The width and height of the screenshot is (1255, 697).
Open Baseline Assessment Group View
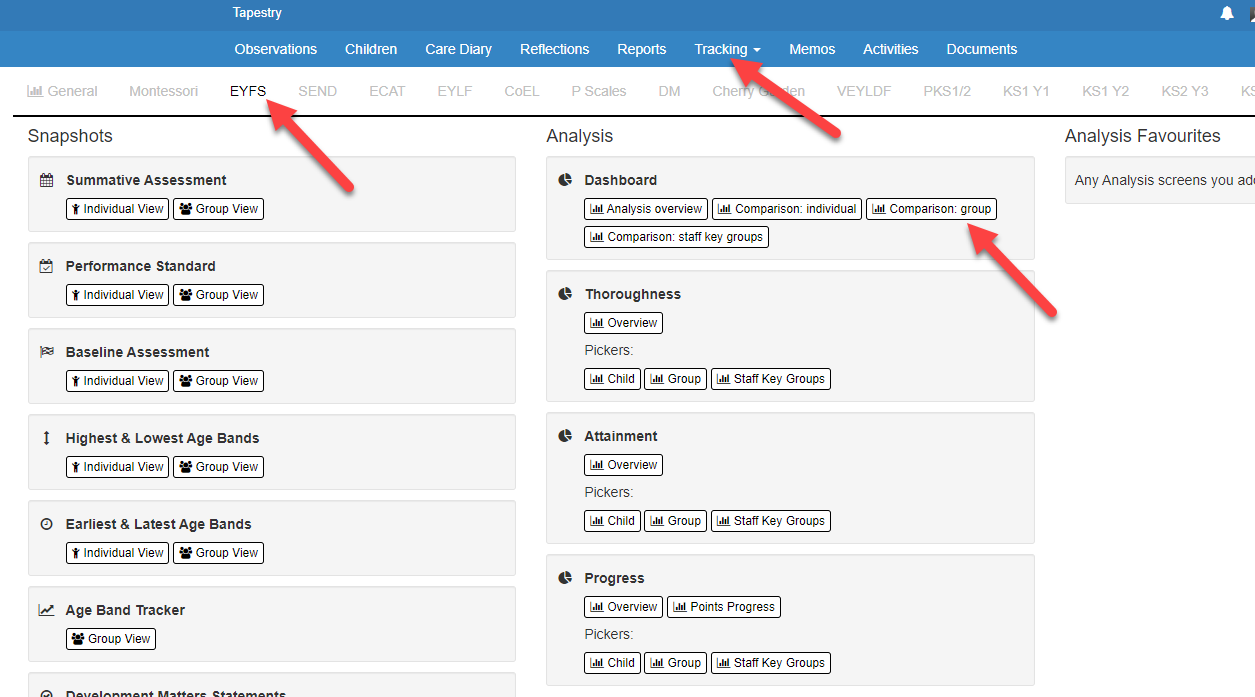pyautogui.click(x=219, y=381)
